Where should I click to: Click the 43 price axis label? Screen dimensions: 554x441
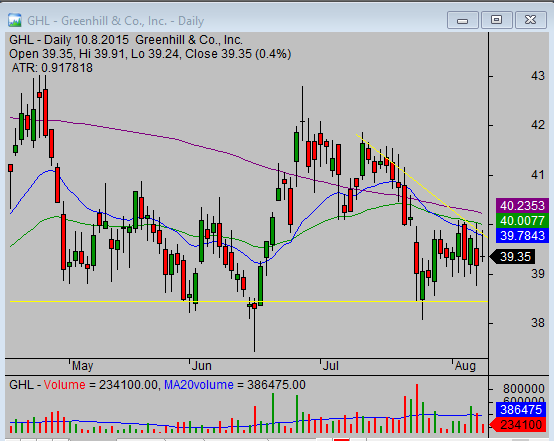click(538, 76)
